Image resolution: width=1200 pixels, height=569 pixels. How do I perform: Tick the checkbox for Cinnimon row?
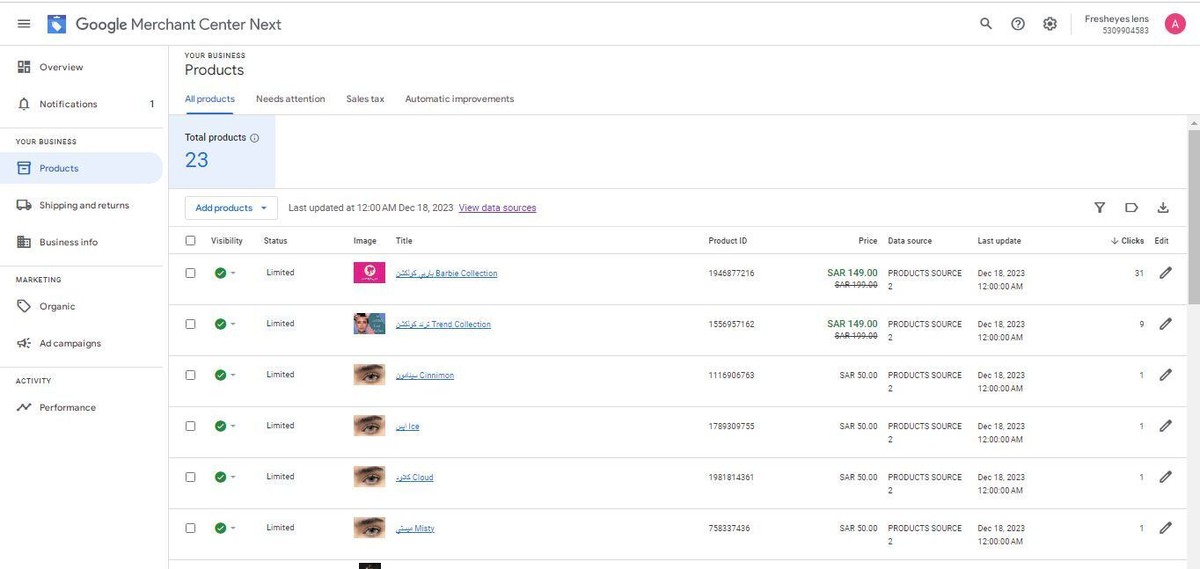pyautogui.click(x=190, y=375)
